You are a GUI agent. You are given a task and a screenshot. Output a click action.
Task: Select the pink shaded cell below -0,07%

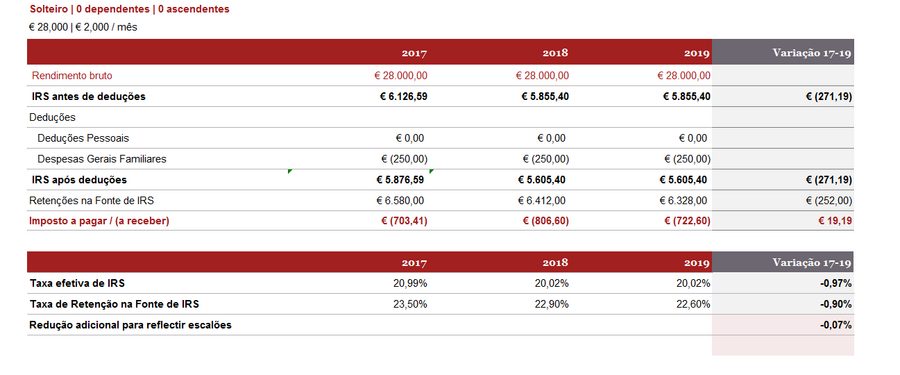tap(783, 346)
